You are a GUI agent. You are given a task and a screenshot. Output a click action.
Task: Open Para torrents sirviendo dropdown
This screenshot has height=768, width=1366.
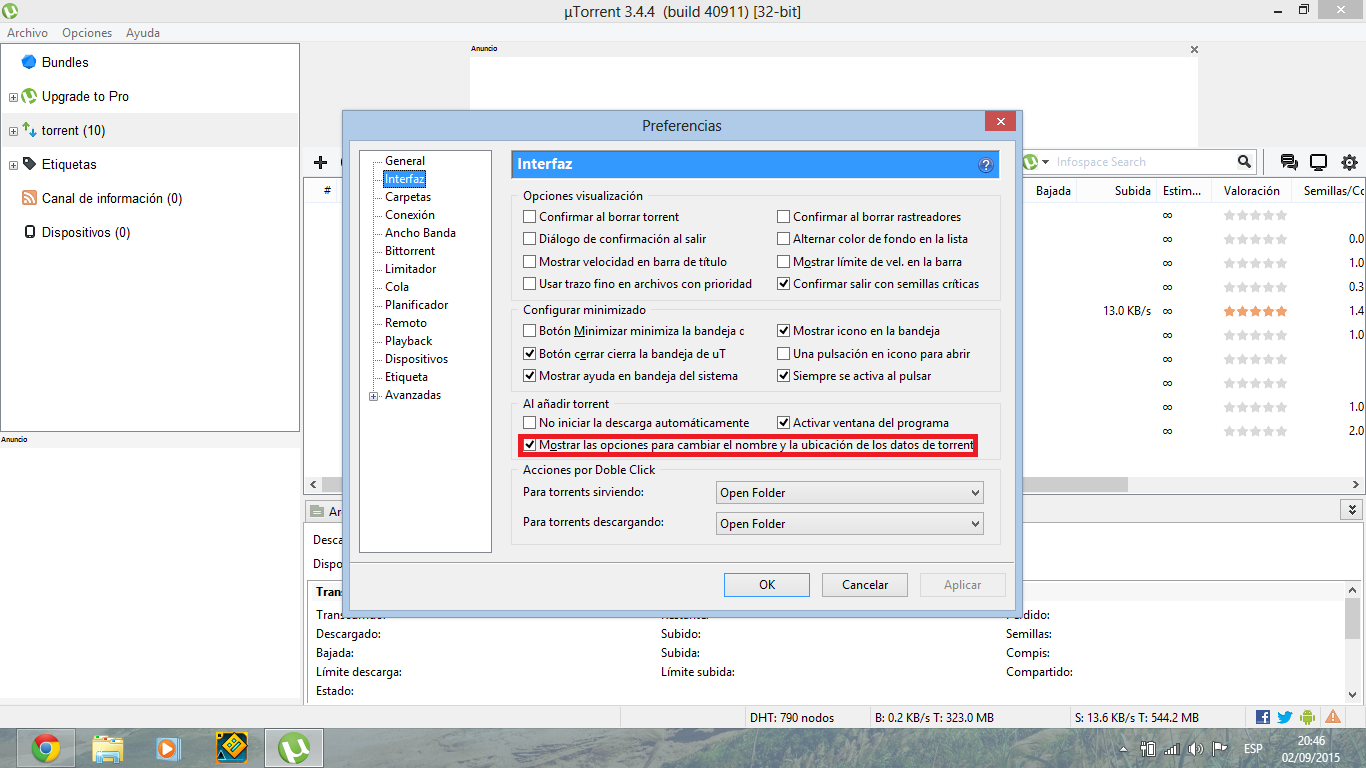tap(850, 493)
